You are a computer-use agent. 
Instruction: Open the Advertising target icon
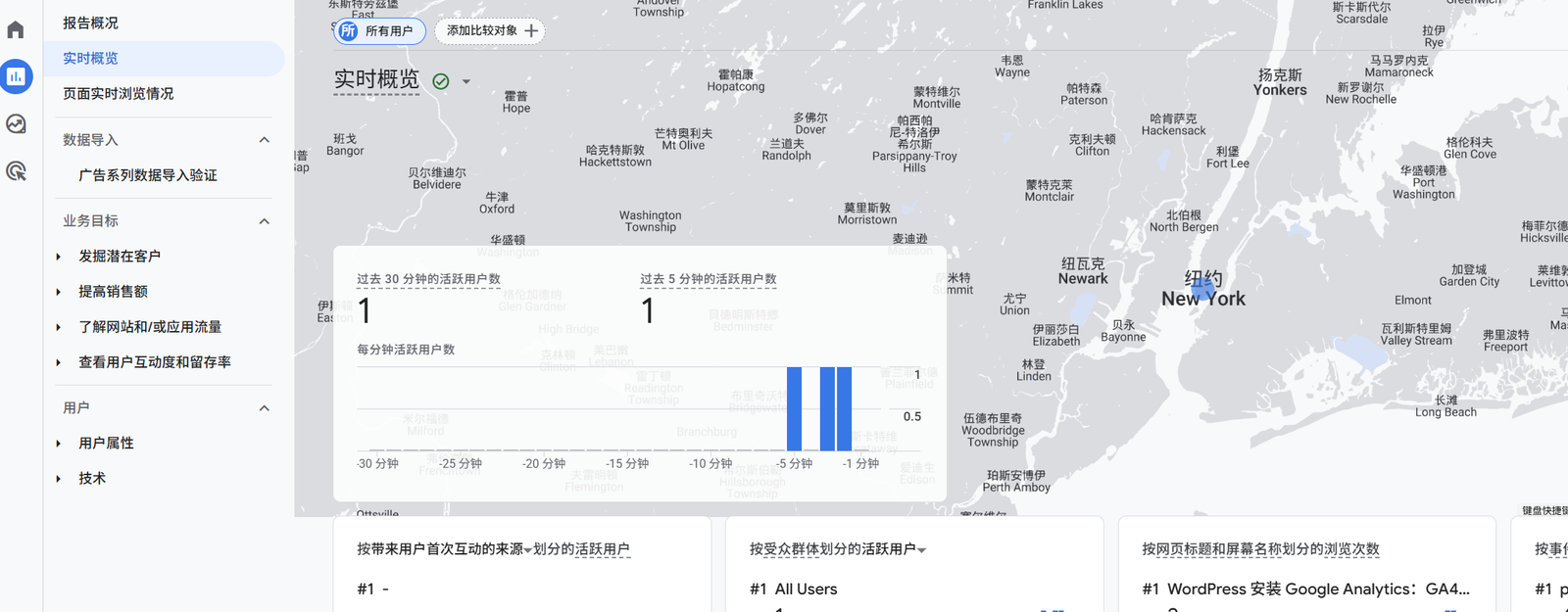click(x=16, y=171)
